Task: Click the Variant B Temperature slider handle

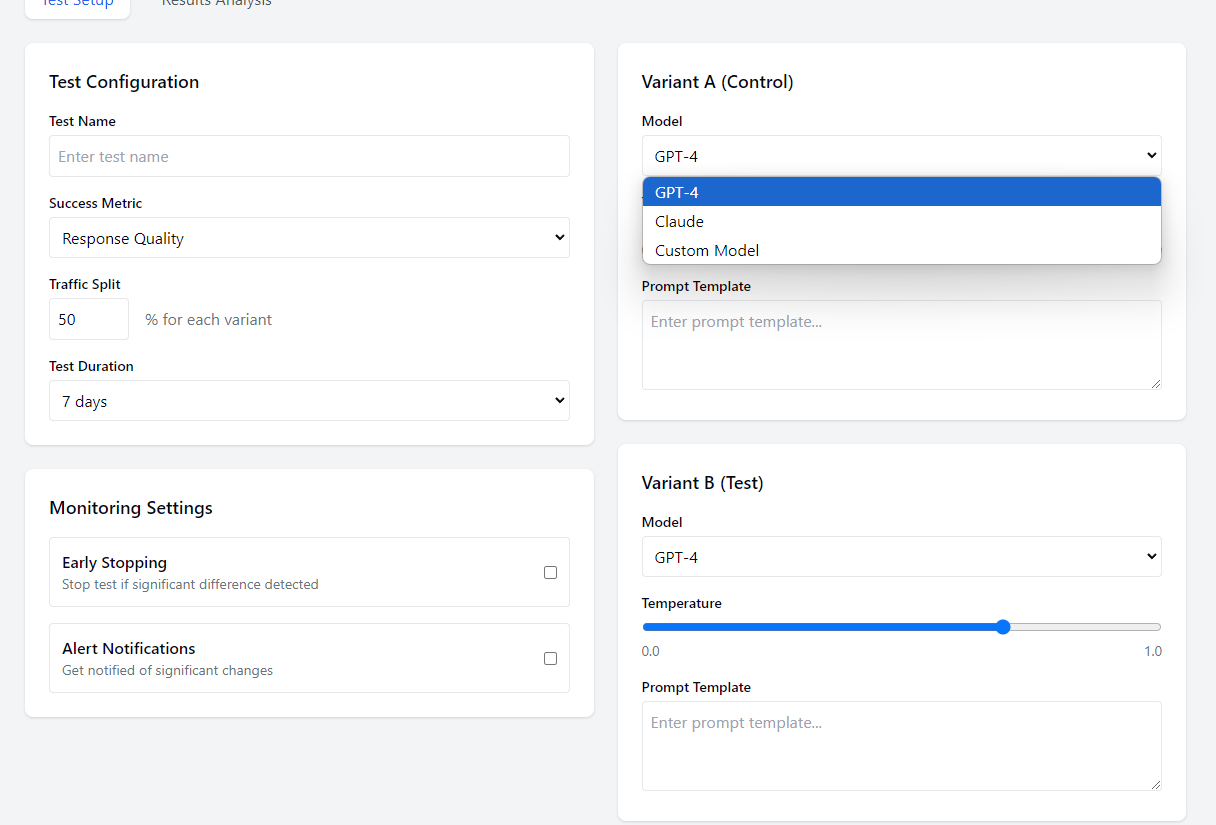Action: [1003, 627]
